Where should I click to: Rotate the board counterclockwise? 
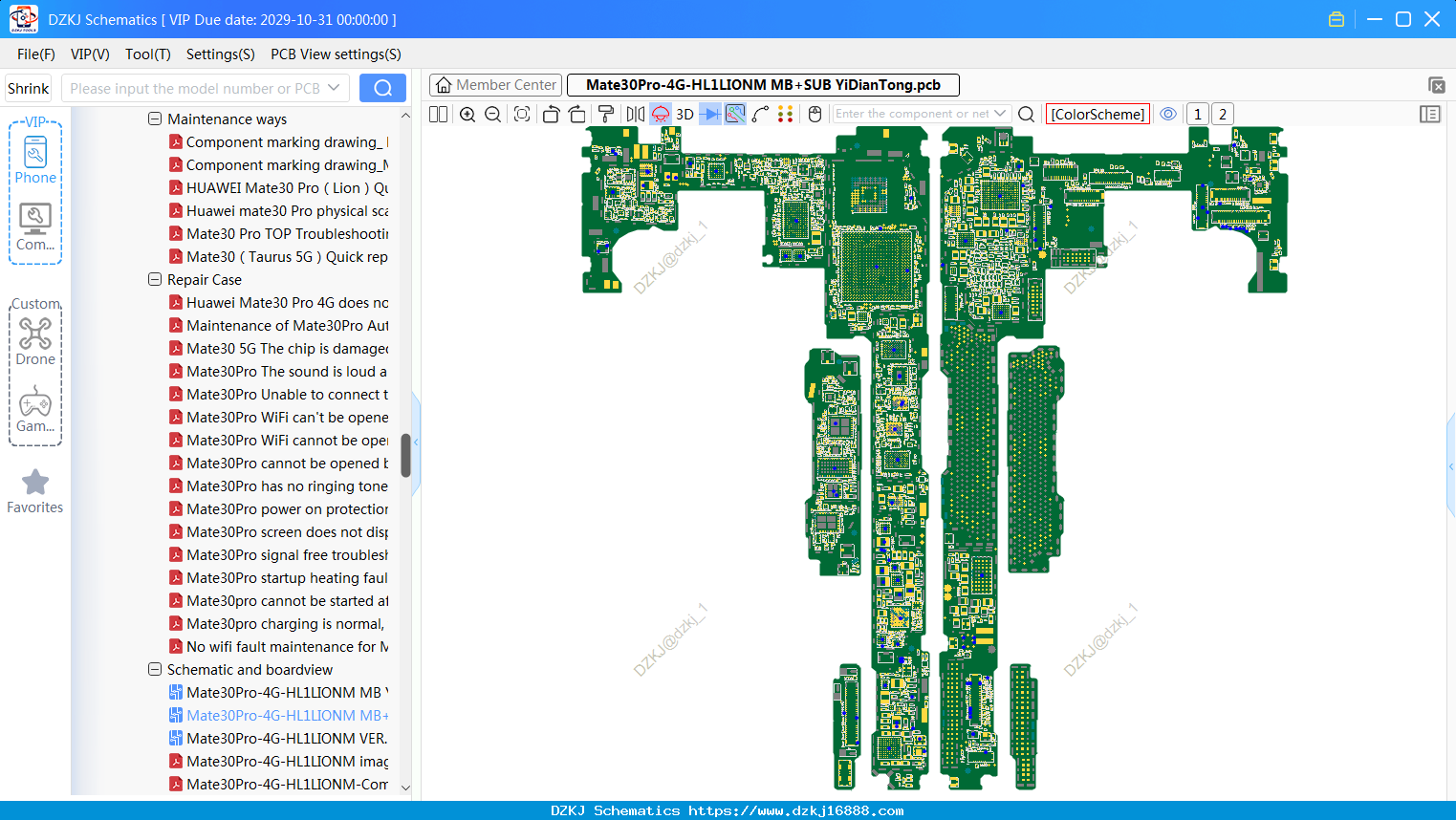(x=551, y=114)
